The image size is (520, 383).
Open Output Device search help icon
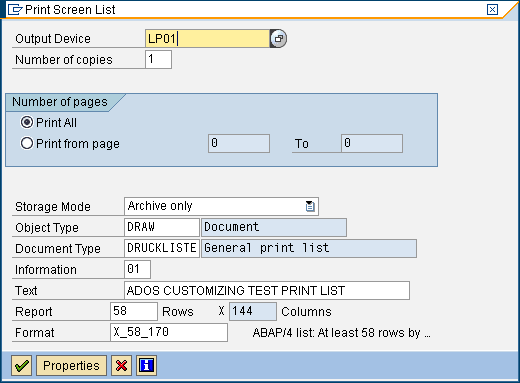click(278, 39)
